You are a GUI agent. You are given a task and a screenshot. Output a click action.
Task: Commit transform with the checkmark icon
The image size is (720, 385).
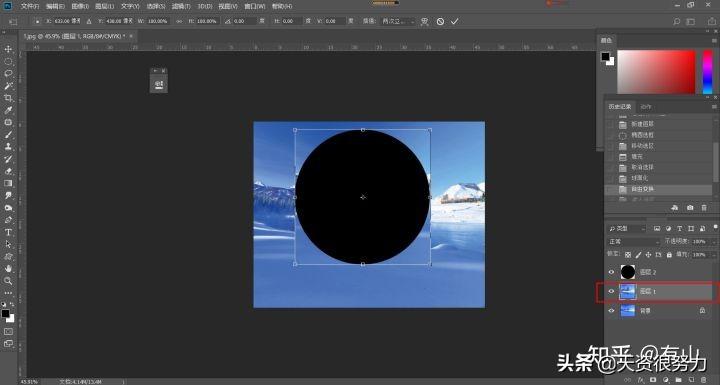point(455,21)
